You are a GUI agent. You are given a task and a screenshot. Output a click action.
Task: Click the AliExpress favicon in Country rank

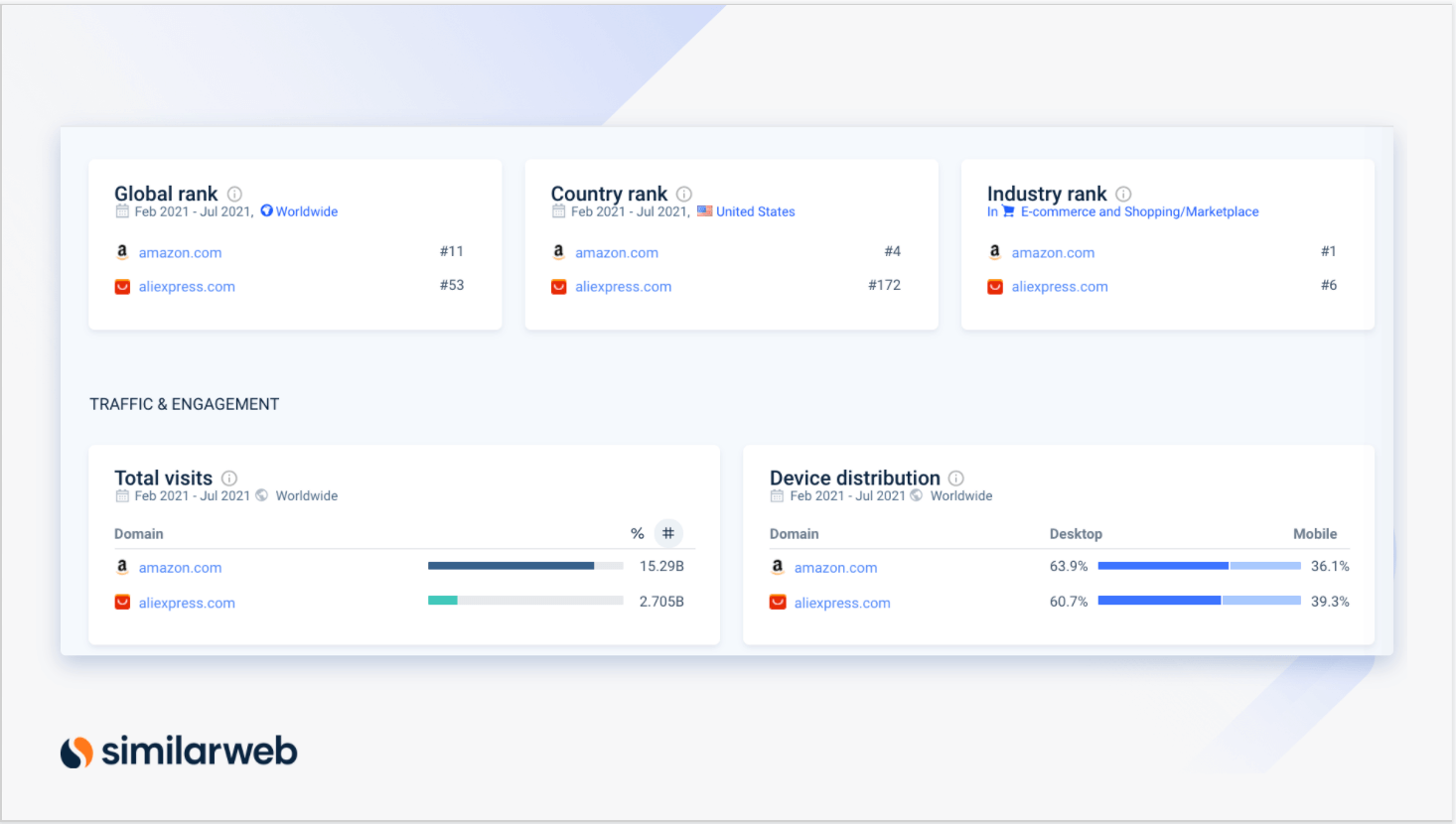point(559,287)
